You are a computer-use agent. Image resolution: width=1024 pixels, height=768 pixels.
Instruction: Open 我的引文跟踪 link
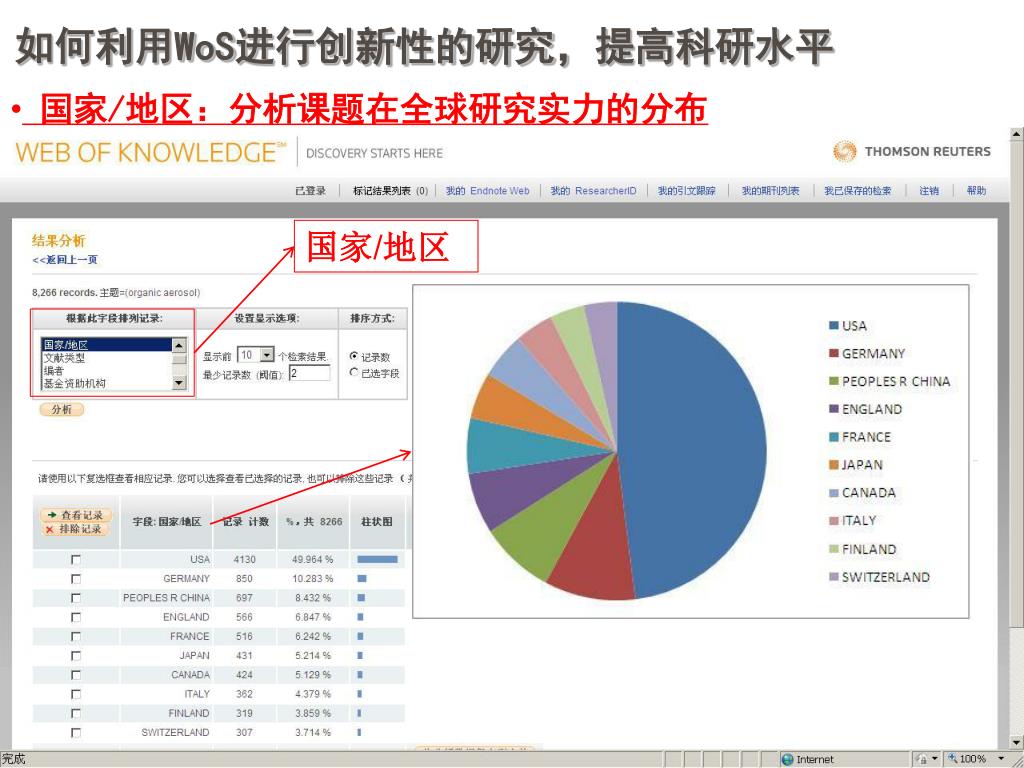[x=686, y=191]
